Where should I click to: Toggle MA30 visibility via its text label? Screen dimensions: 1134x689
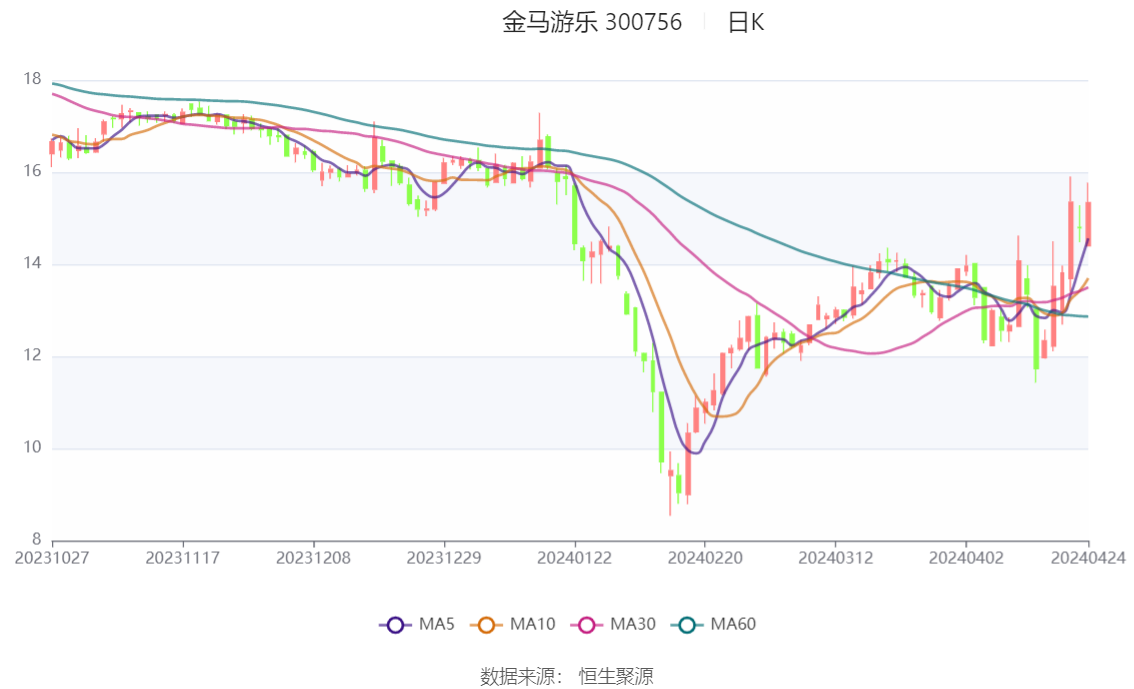[x=632, y=625]
